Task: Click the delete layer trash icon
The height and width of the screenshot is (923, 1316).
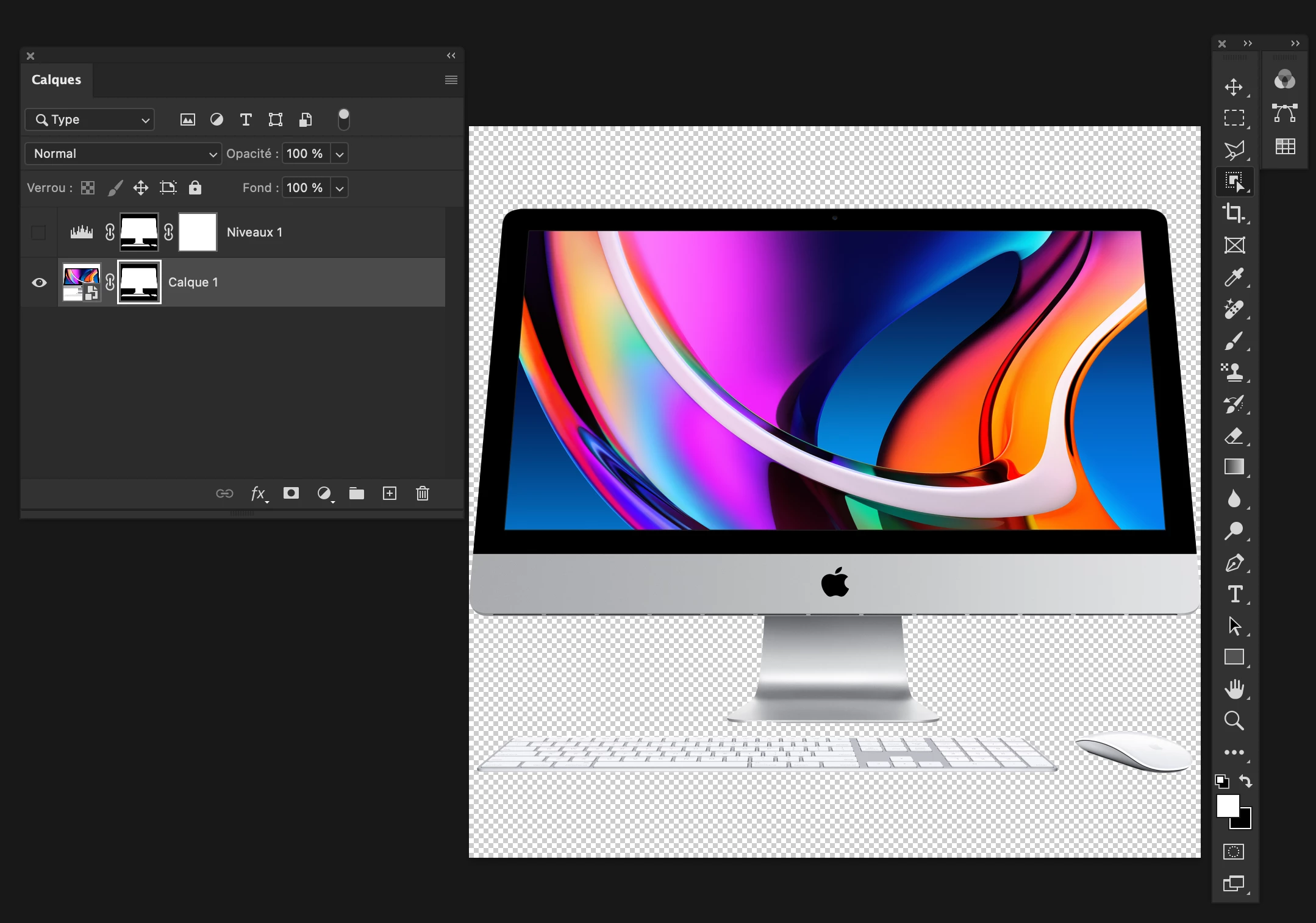Action: click(423, 493)
